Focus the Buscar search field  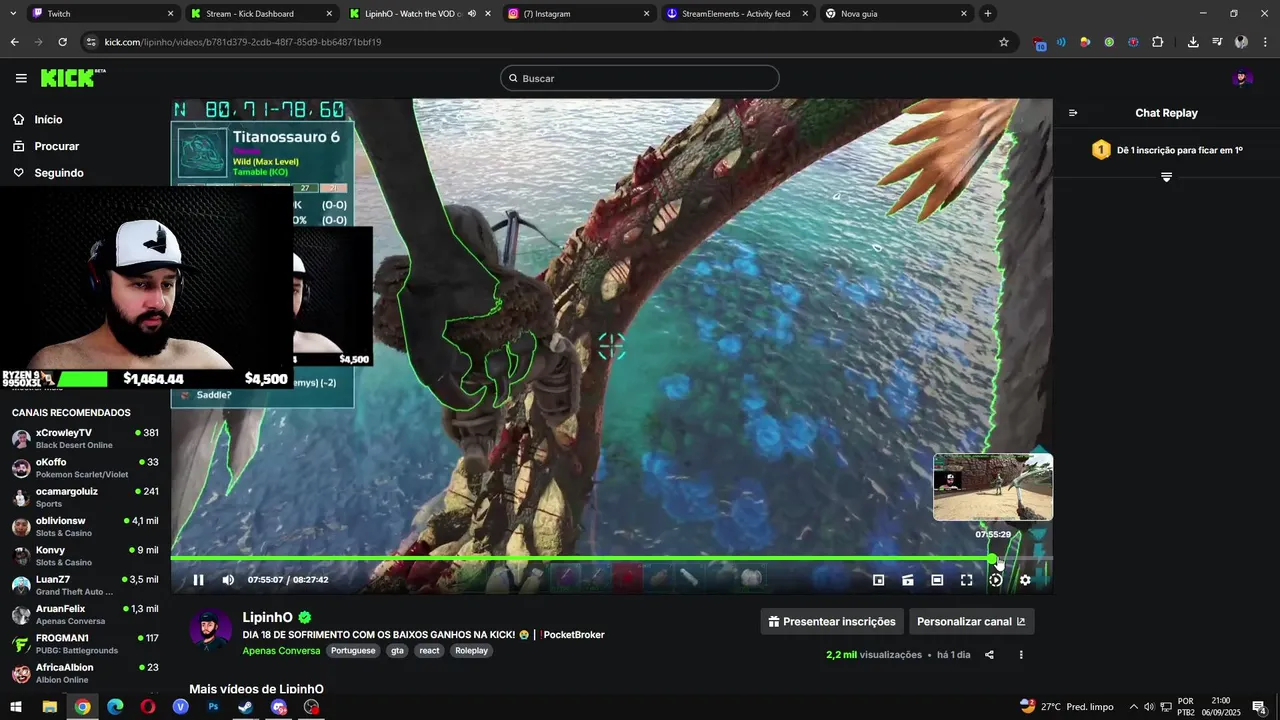(640, 78)
